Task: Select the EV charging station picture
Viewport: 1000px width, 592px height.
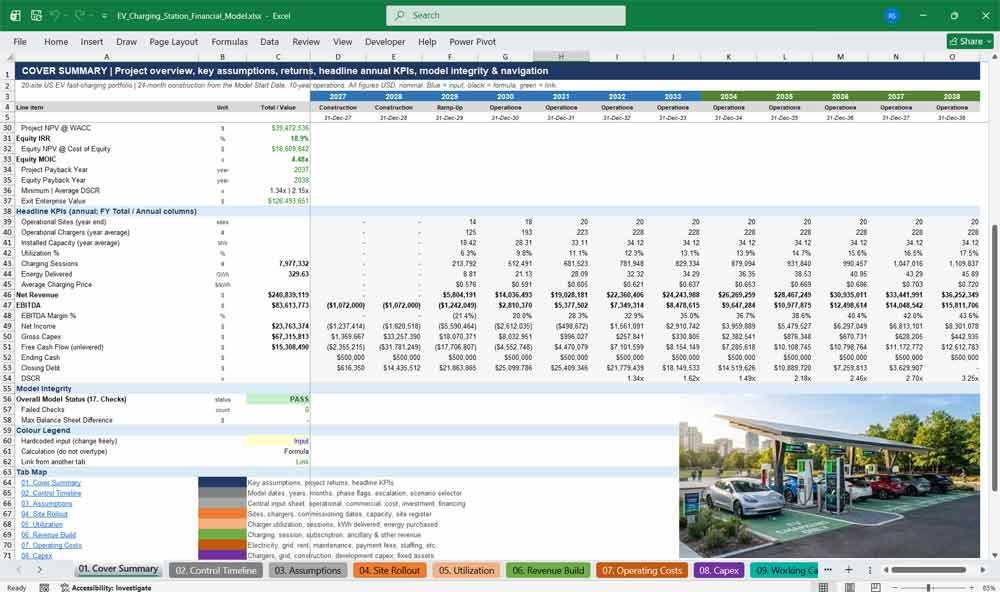Action: [829, 476]
